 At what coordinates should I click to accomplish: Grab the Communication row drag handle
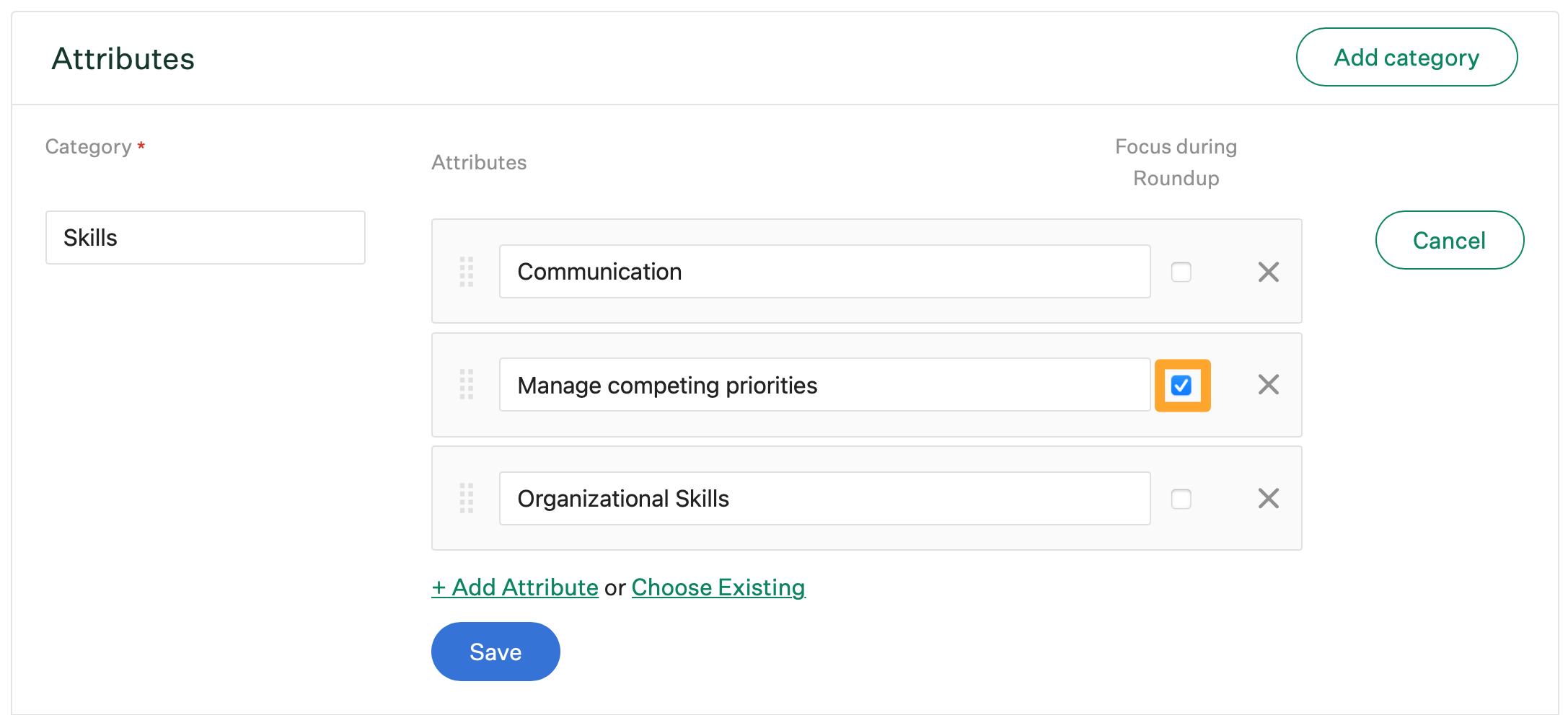tap(467, 272)
